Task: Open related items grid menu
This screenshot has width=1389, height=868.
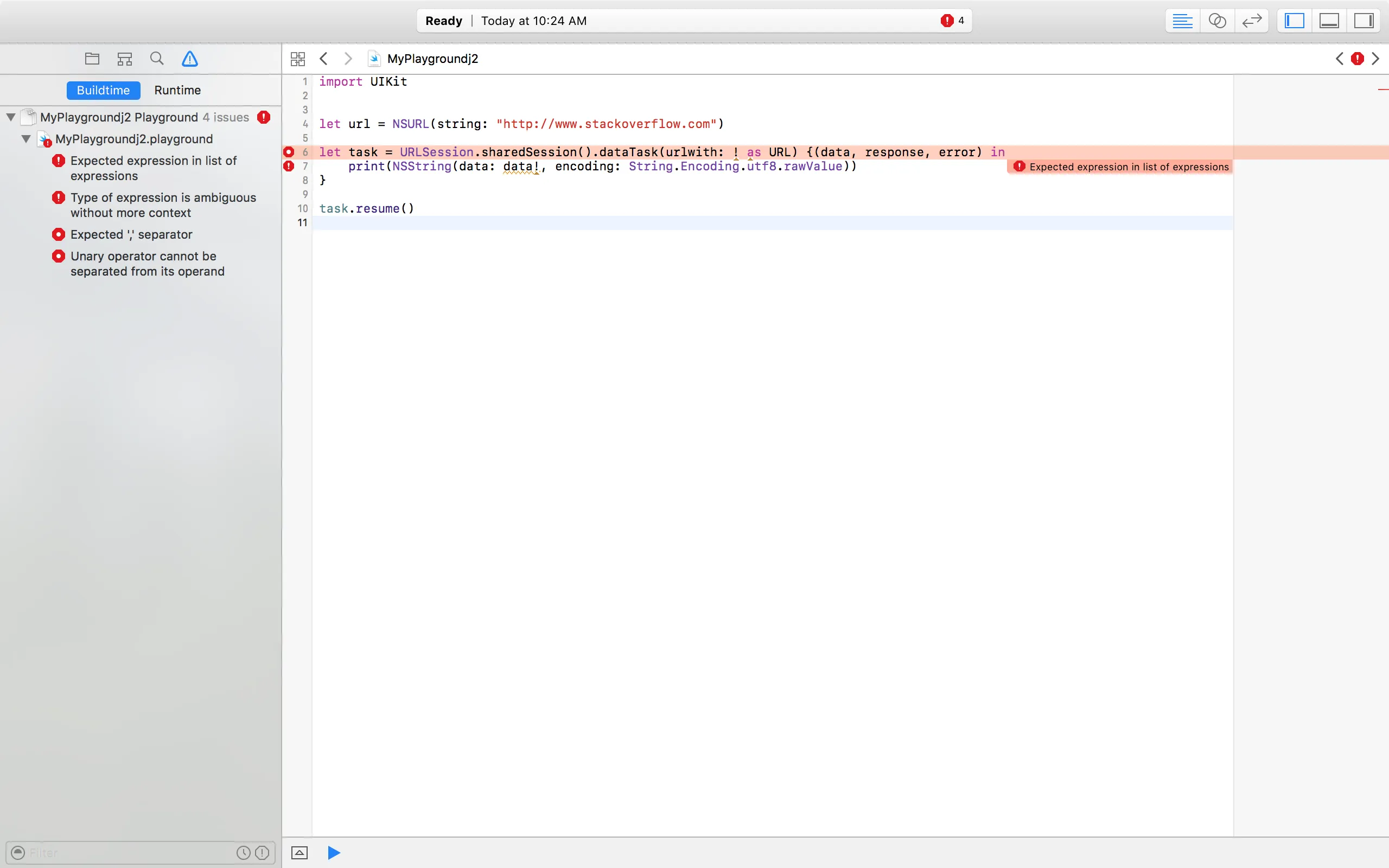Action: 297,59
